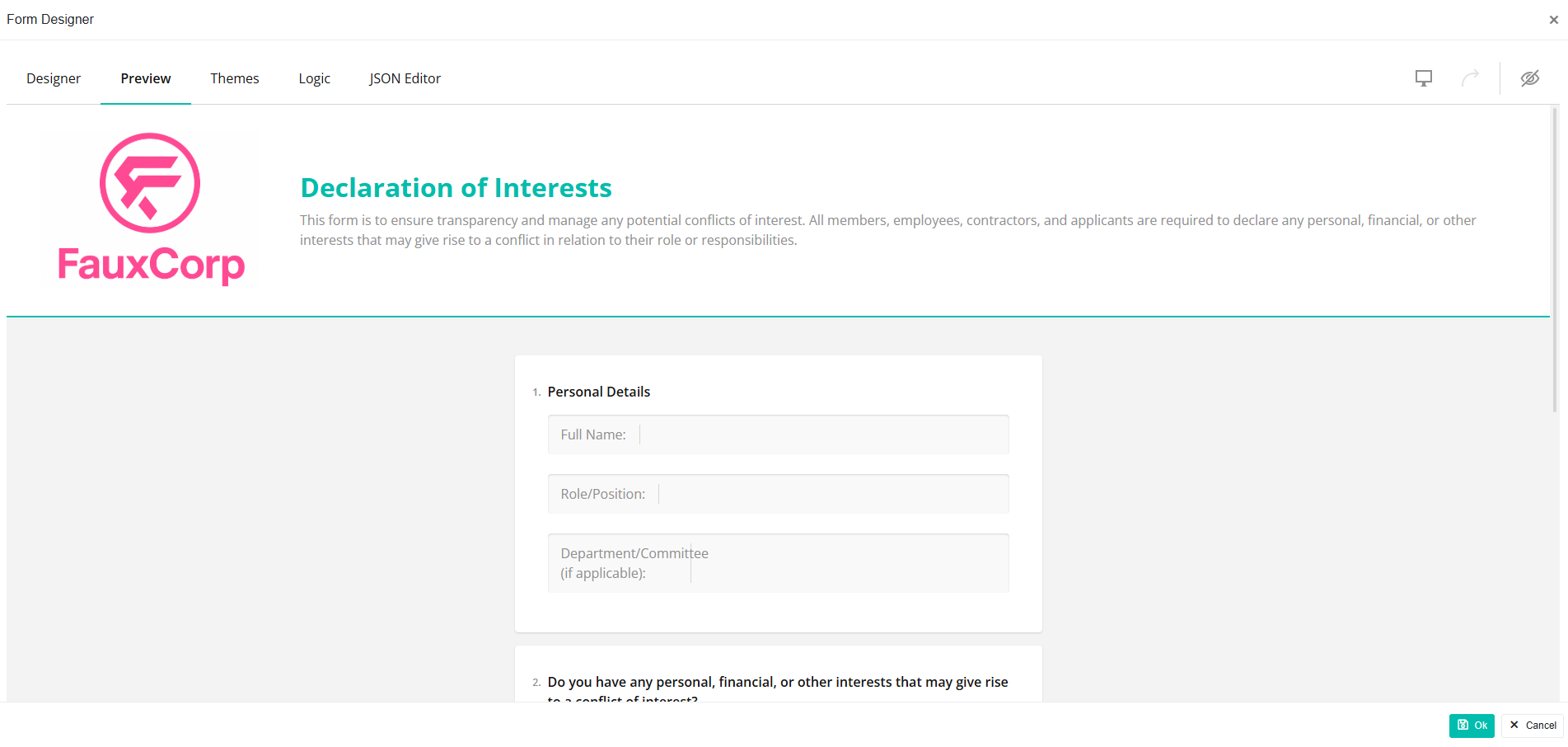The width and height of the screenshot is (1568, 747).
Task: Focus the Role/Position text field
Action: point(832,494)
